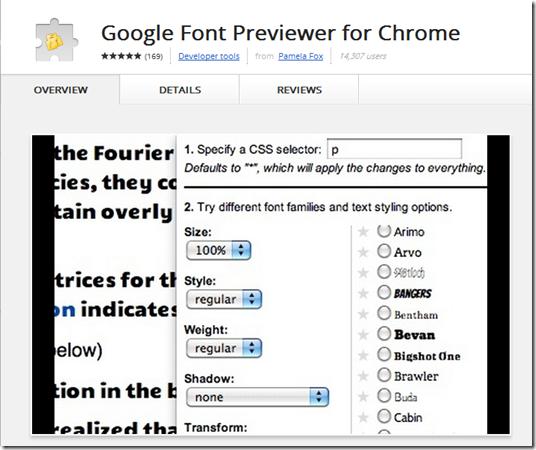Select the Brawler font radio button
This screenshot has height=450, width=536.
tap(384, 375)
